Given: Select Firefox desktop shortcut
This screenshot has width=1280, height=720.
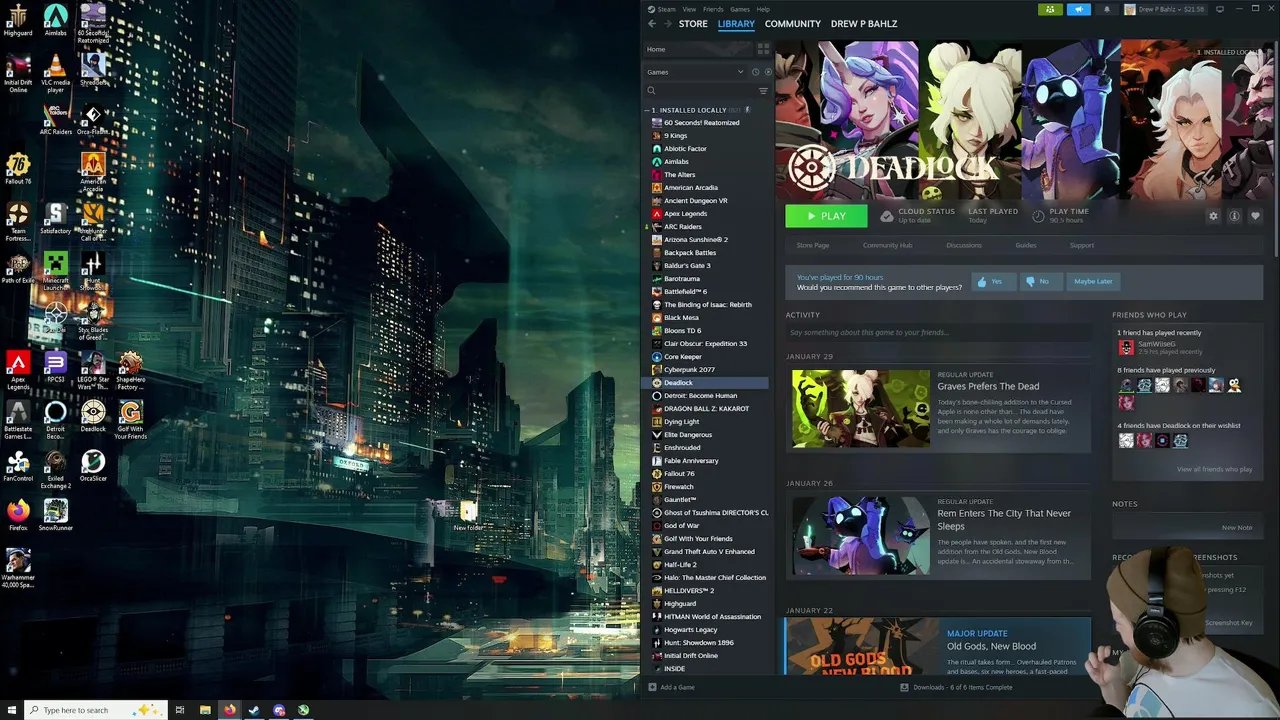Looking at the screenshot, I should 18,515.
